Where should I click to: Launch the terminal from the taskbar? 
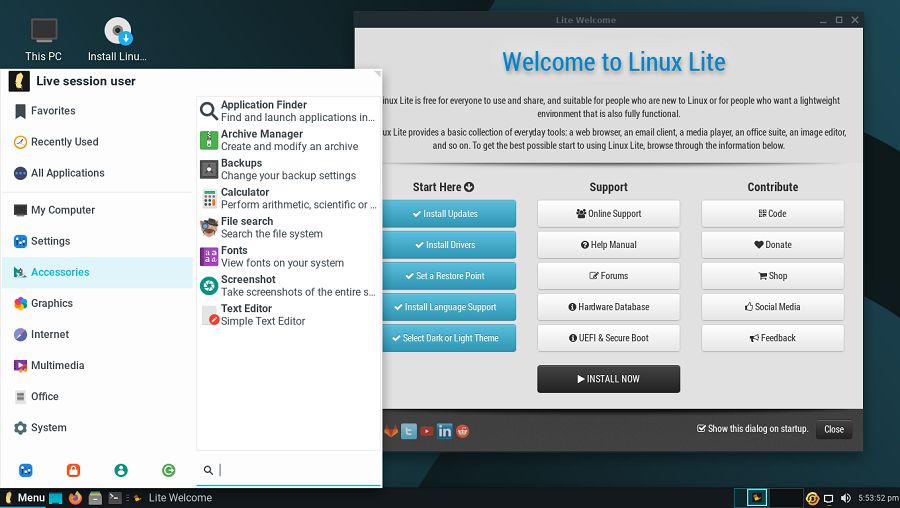(115, 498)
